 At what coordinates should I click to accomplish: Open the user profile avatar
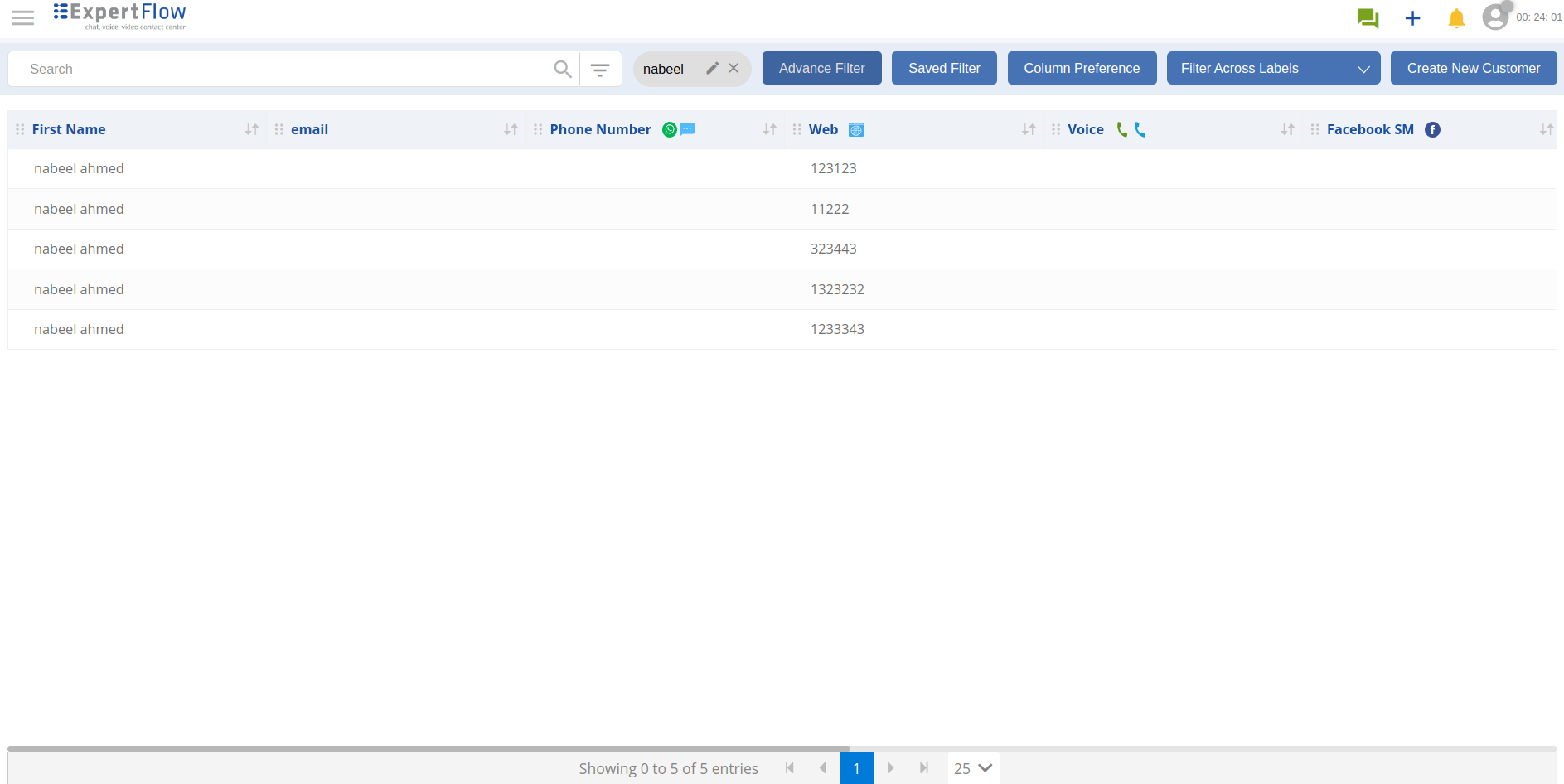(x=1495, y=17)
